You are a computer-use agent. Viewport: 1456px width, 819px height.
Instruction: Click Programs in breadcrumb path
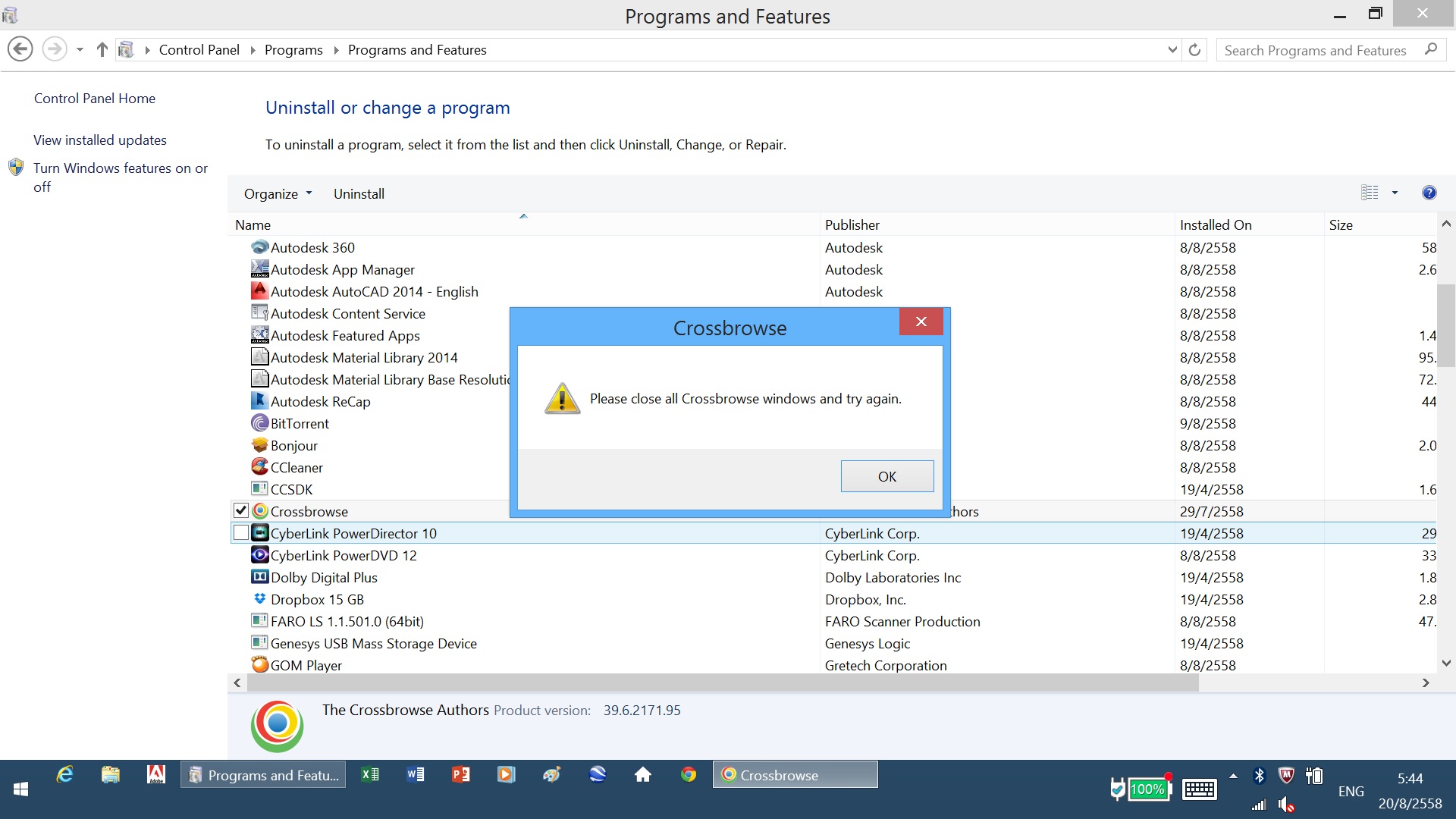coord(293,50)
